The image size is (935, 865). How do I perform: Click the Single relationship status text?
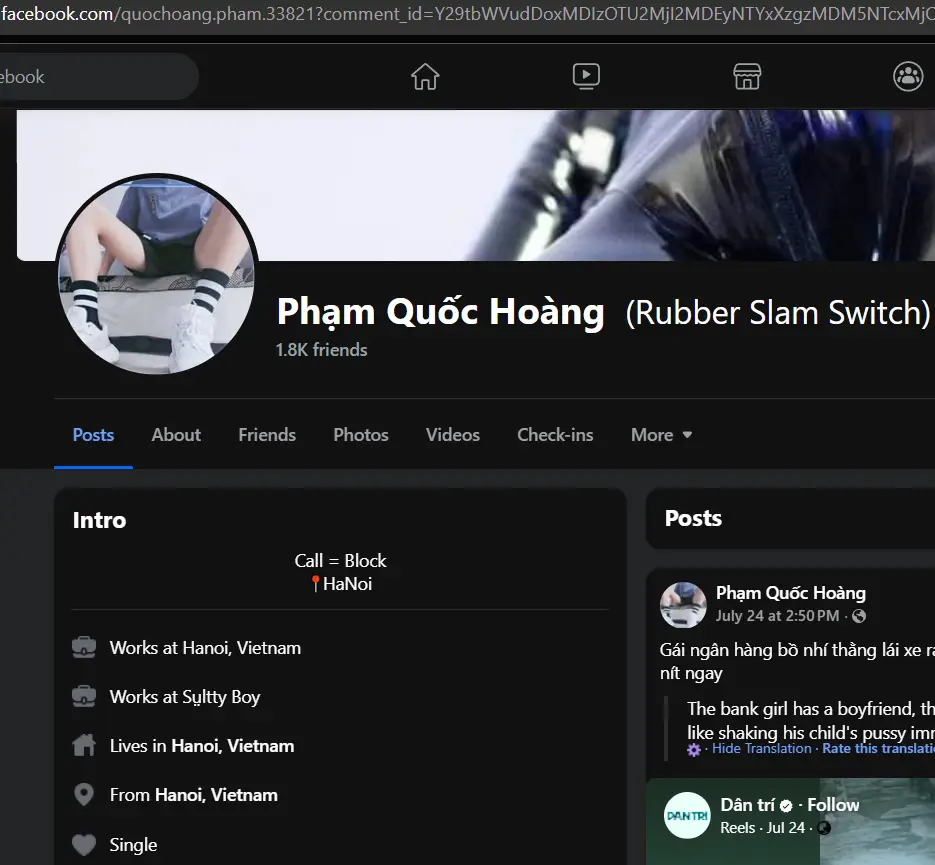[x=134, y=845]
